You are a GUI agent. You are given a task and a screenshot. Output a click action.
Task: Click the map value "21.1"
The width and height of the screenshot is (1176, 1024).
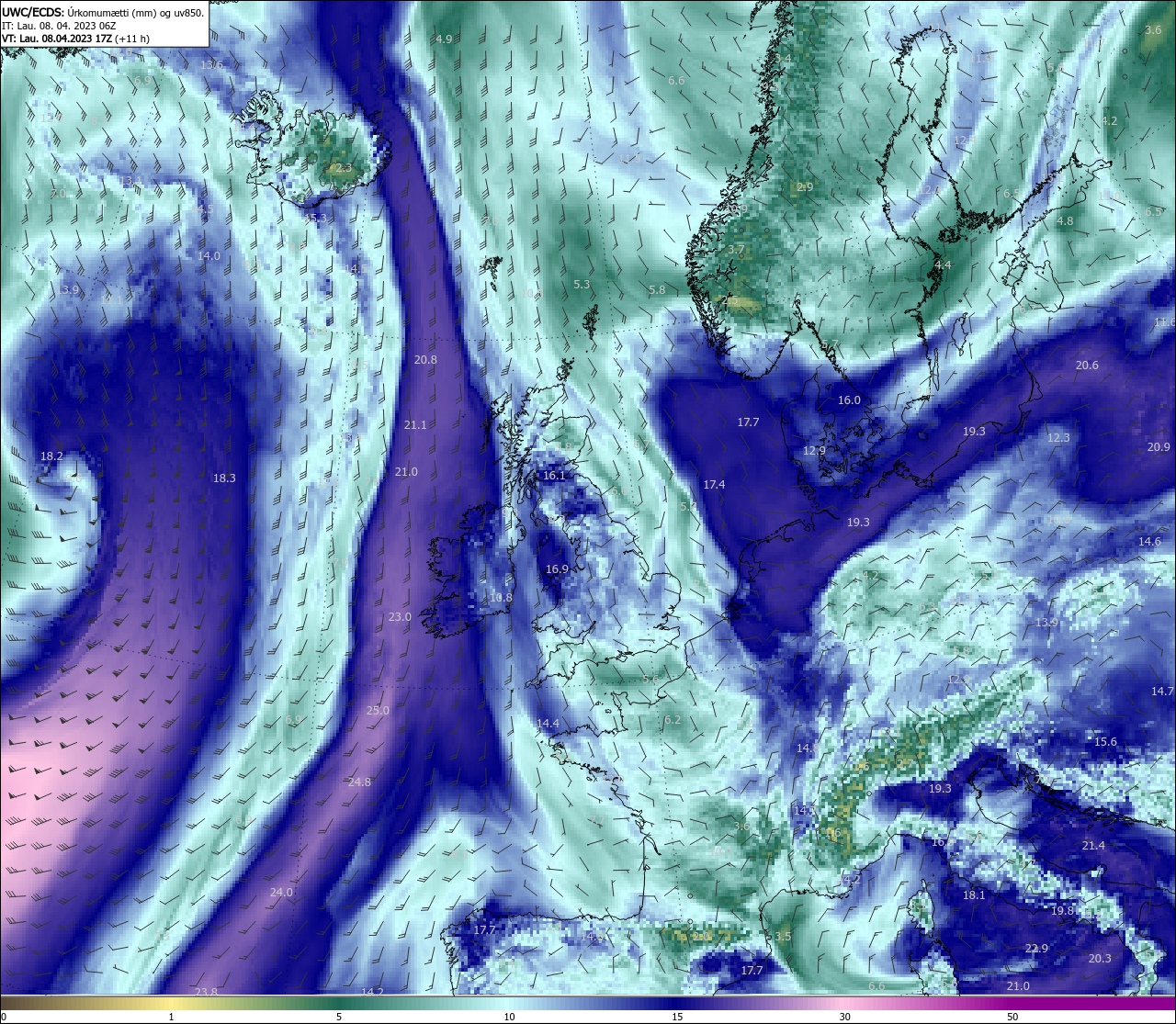[x=415, y=425]
